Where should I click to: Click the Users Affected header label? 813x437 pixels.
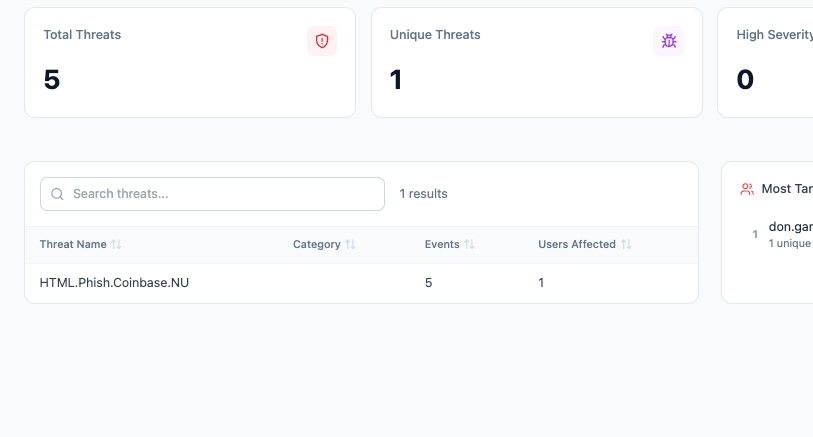tap(577, 244)
